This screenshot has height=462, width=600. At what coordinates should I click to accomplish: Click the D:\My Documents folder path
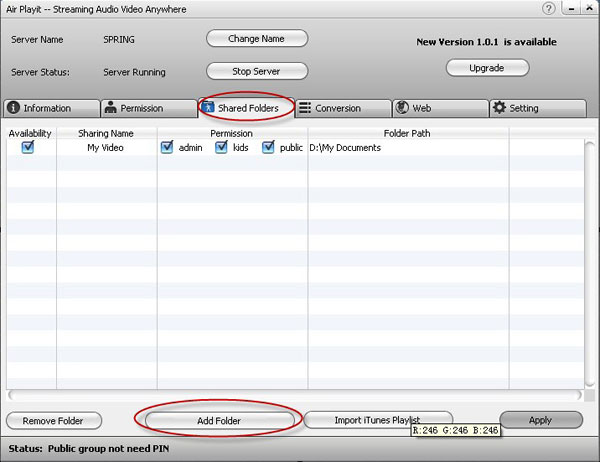345,148
